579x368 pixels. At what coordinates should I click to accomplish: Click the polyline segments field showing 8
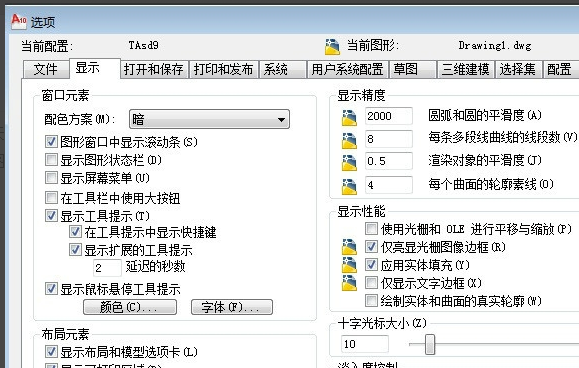(388, 139)
